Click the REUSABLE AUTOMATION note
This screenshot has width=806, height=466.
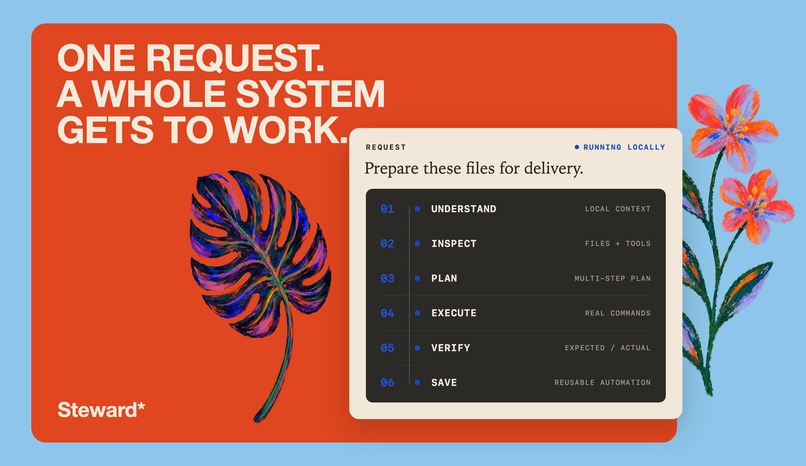(x=602, y=382)
